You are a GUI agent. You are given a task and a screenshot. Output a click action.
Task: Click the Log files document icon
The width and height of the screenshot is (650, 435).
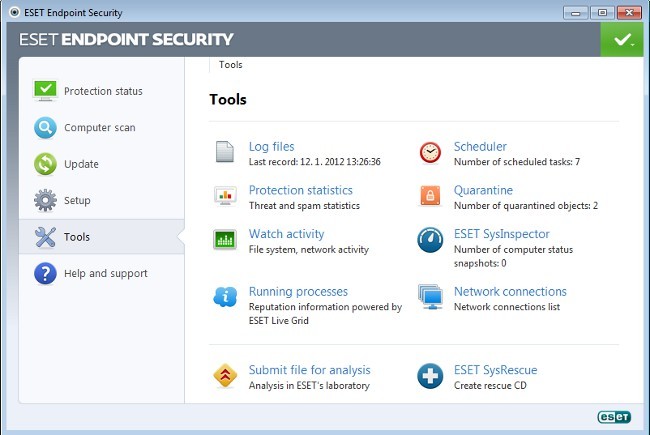[x=225, y=152]
